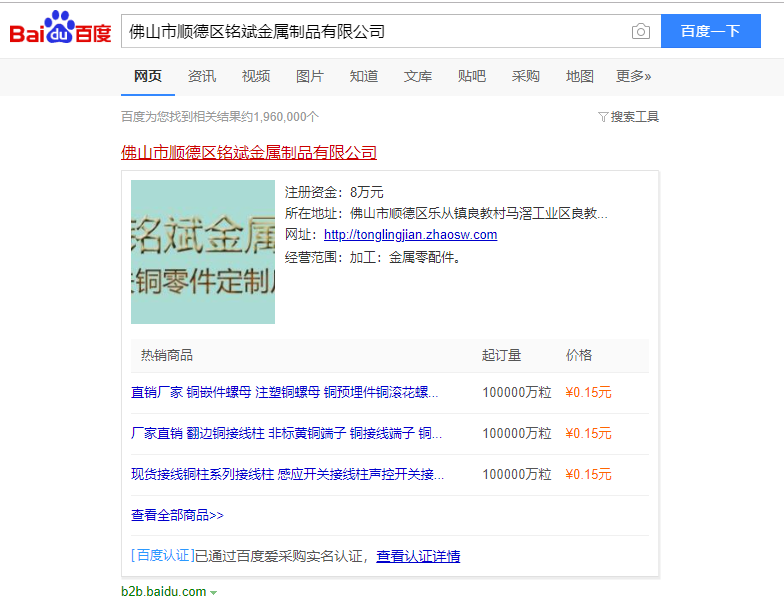Switch to the 文库 tab
Viewport: 784px width, 600px height.
(418, 76)
